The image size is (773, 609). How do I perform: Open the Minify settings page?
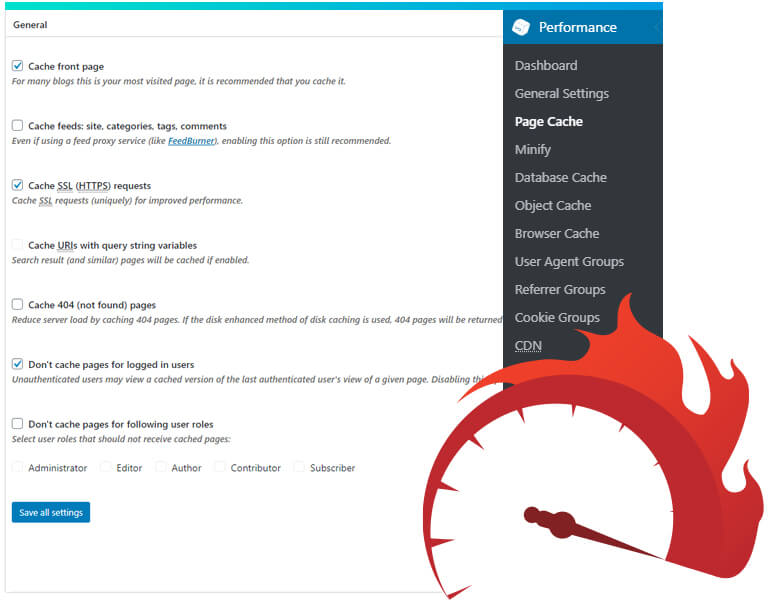click(x=532, y=150)
